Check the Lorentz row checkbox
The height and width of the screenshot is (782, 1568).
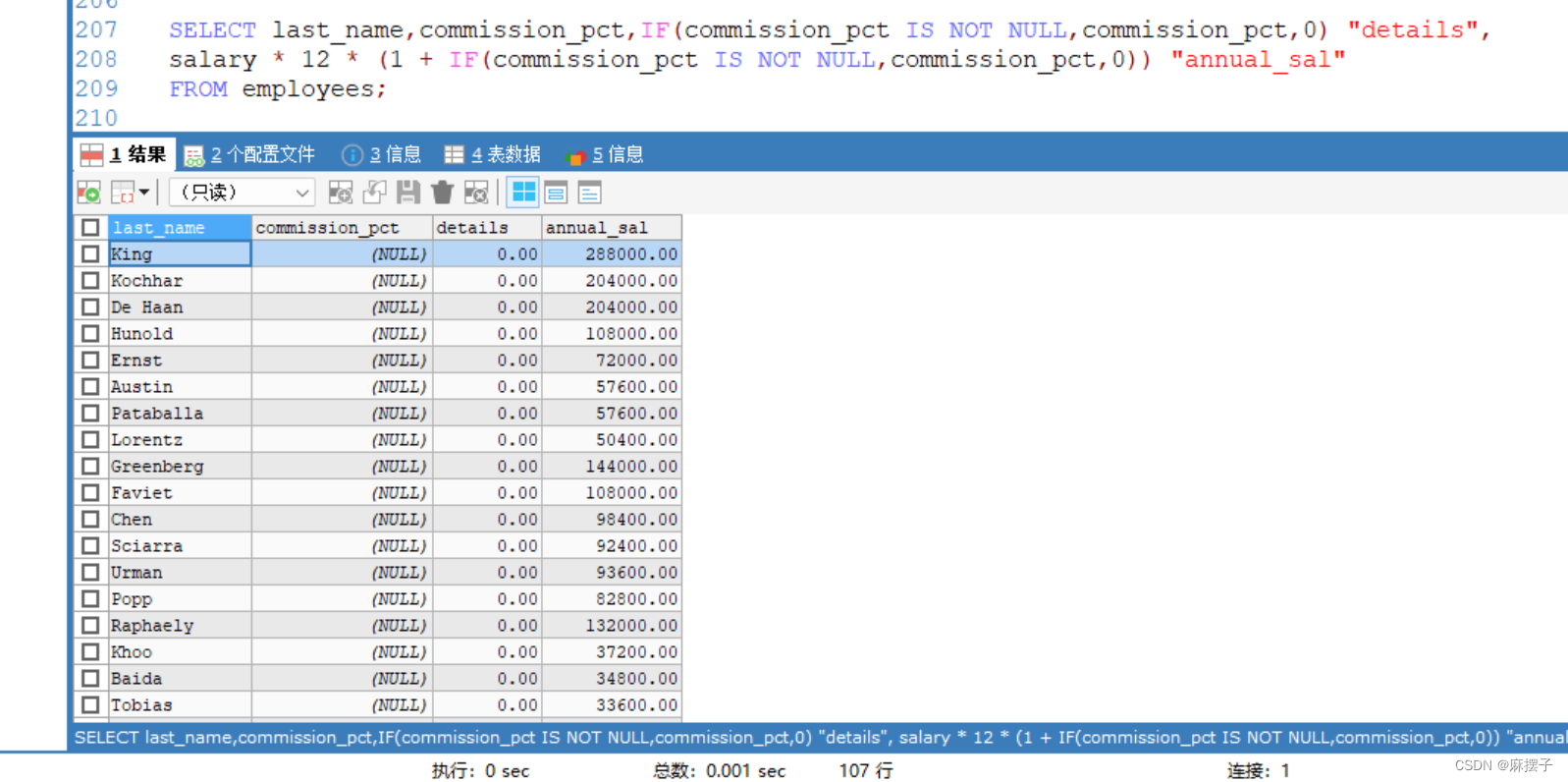click(x=90, y=439)
